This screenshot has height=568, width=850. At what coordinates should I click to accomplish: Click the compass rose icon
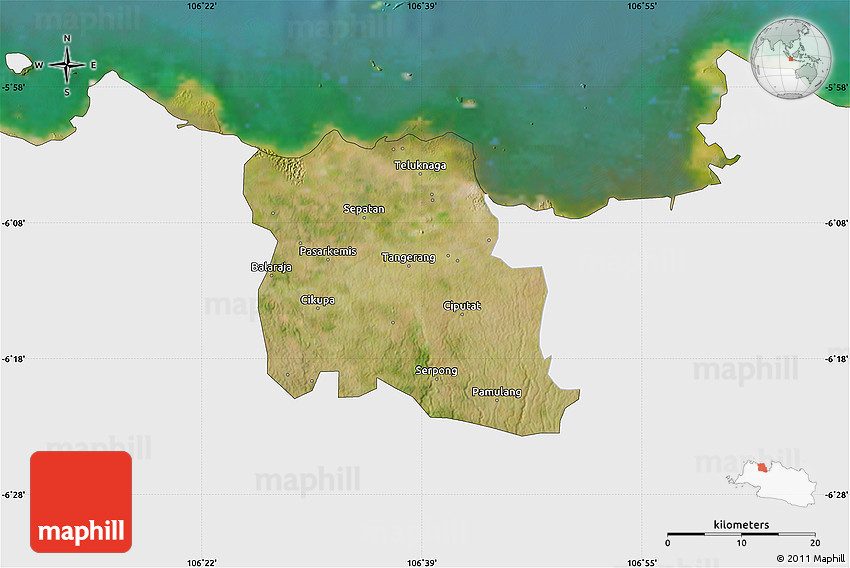point(67,66)
